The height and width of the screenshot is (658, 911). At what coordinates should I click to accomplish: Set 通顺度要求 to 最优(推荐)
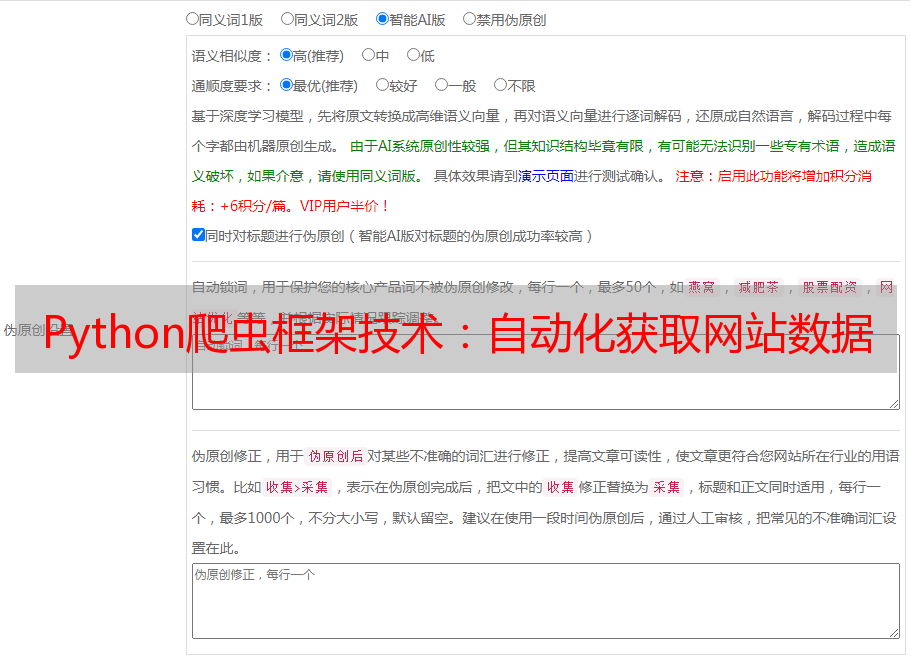tap(286, 85)
